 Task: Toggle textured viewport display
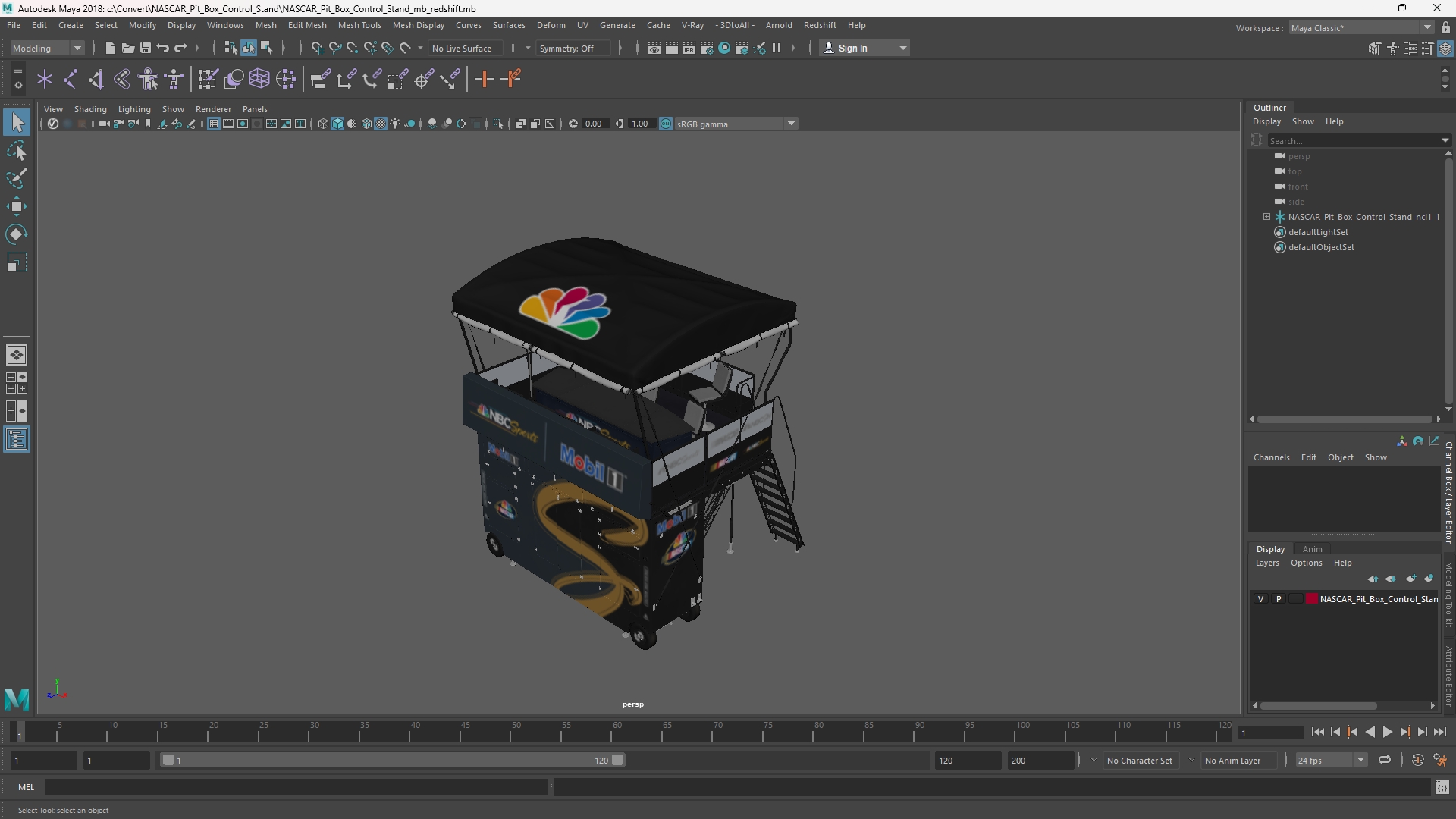[x=381, y=124]
